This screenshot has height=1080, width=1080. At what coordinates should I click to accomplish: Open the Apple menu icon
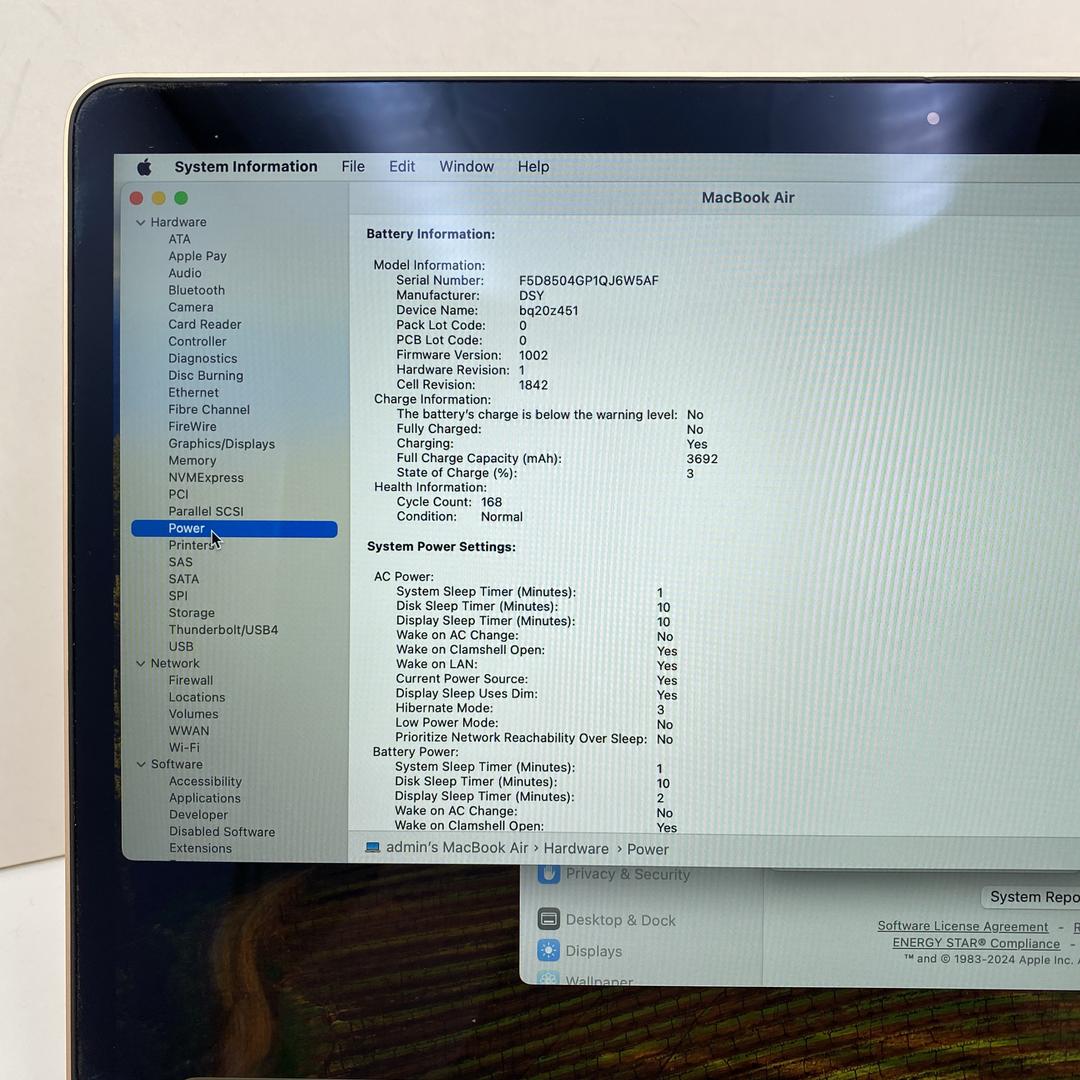[145, 167]
